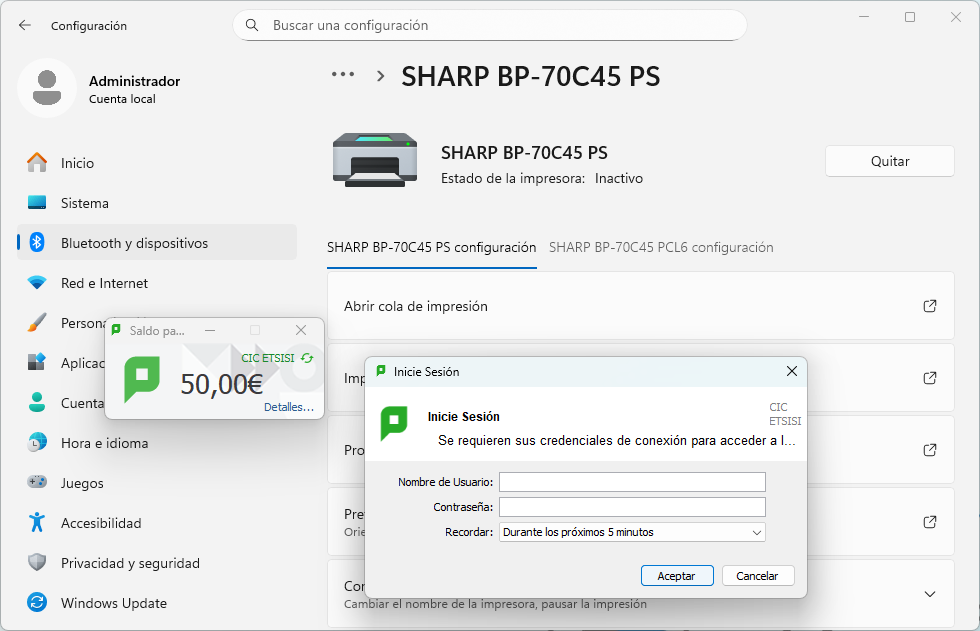Screen dimensions: 980x631
Task: Click the Personalización paintbrush icon
Action: click(x=37, y=322)
